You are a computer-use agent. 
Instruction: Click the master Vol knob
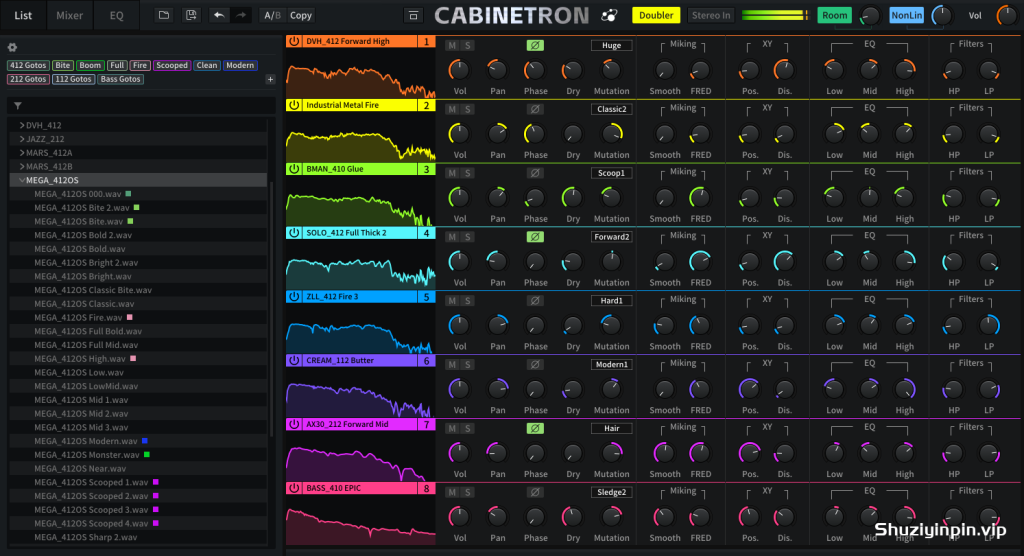[1006, 16]
